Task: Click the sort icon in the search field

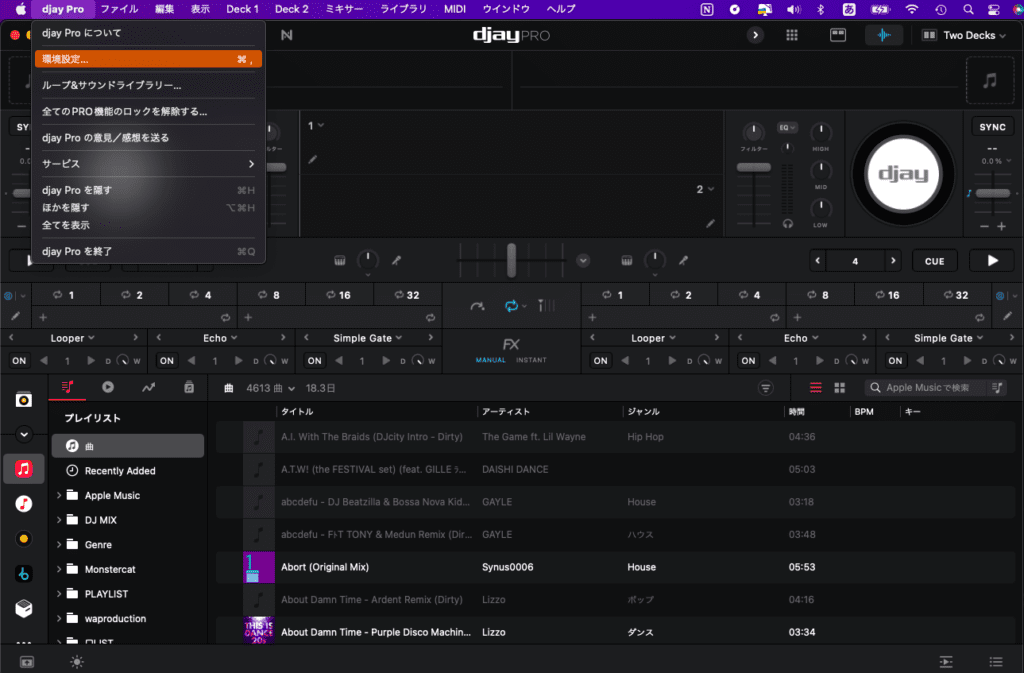Action: (x=997, y=388)
